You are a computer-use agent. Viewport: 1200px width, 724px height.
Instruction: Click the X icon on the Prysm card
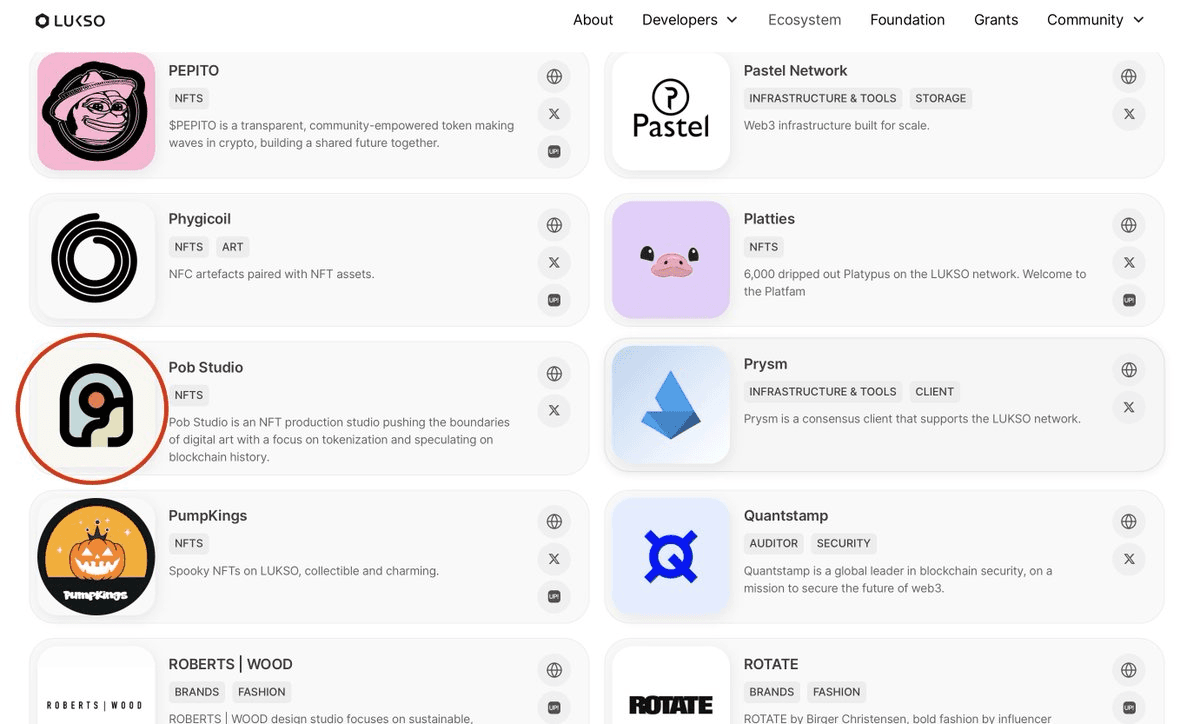pyautogui.click(x=1129, y=407)
